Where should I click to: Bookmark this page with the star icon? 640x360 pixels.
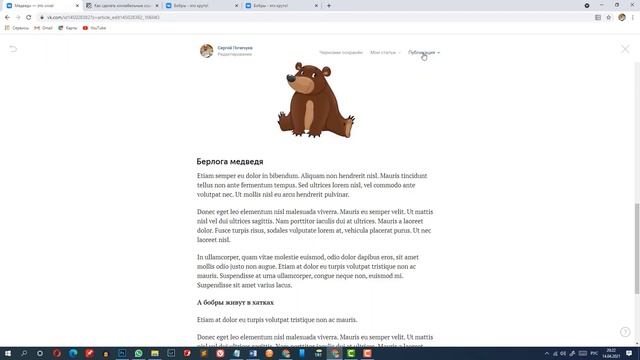tap(609, 18)
